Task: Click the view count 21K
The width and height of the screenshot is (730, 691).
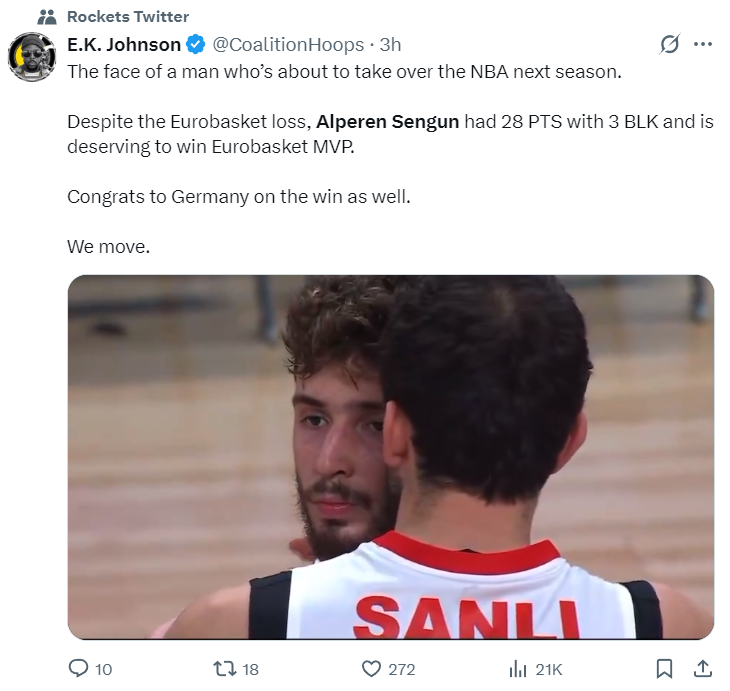Action: click(548, 670)
